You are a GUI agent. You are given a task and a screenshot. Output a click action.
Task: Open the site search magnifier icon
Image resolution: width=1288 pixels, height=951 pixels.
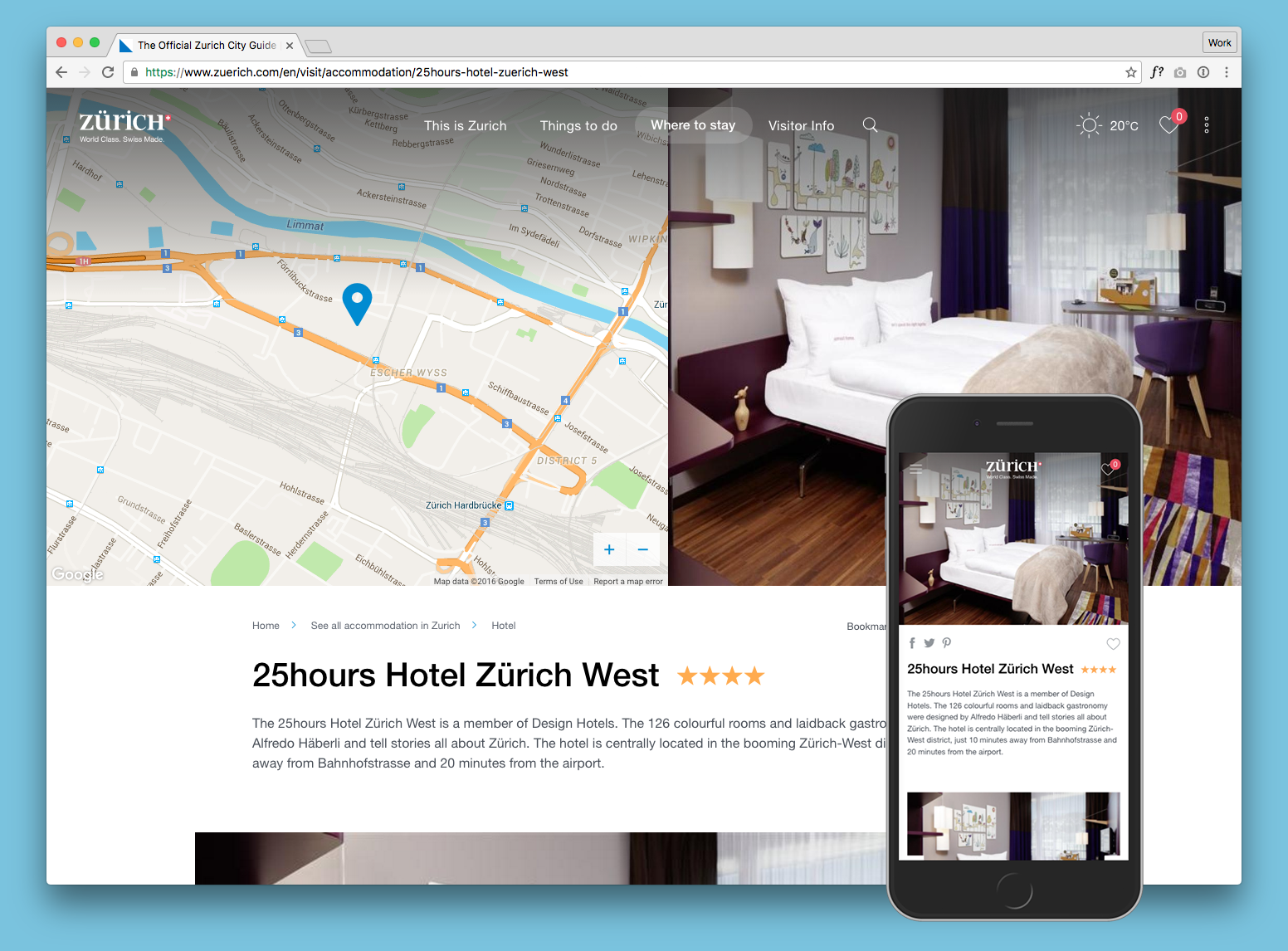click(x=870, y=124)
